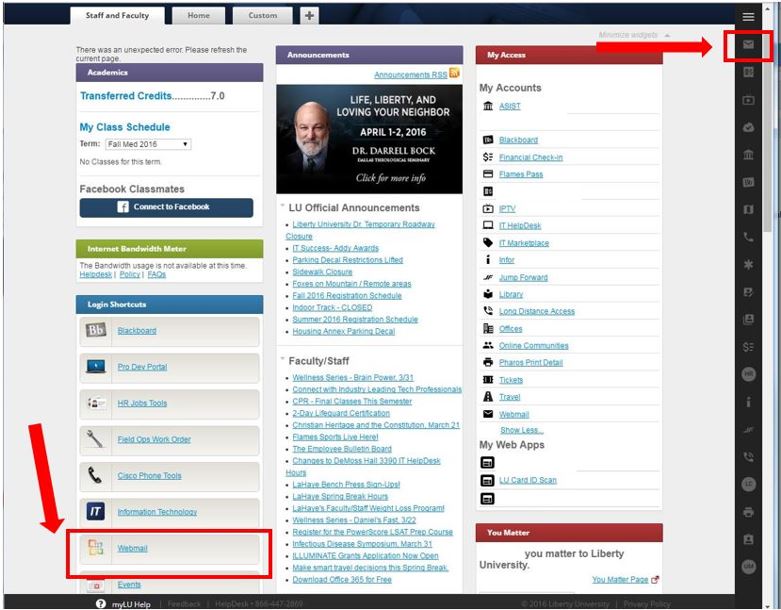Open the Webmail login shortcut link

coord(132,548)
